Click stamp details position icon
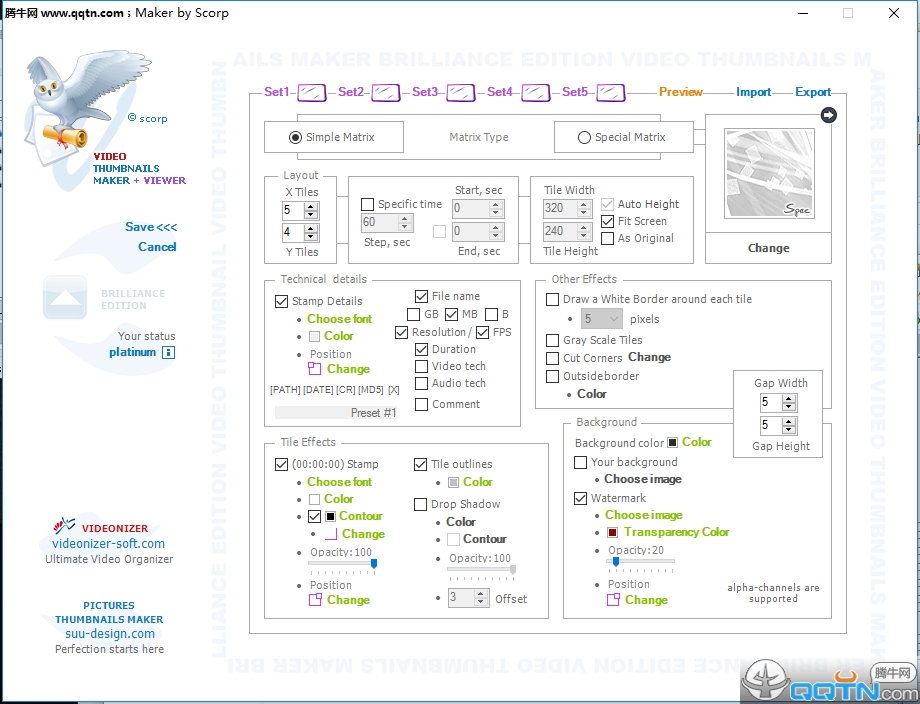The image size is (920, 704). [x=314, y=368]
